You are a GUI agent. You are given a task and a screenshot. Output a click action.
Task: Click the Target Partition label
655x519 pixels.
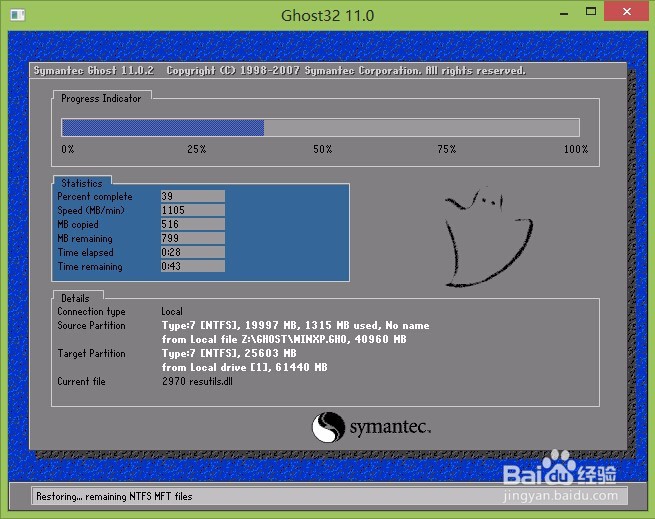point(91,354)
